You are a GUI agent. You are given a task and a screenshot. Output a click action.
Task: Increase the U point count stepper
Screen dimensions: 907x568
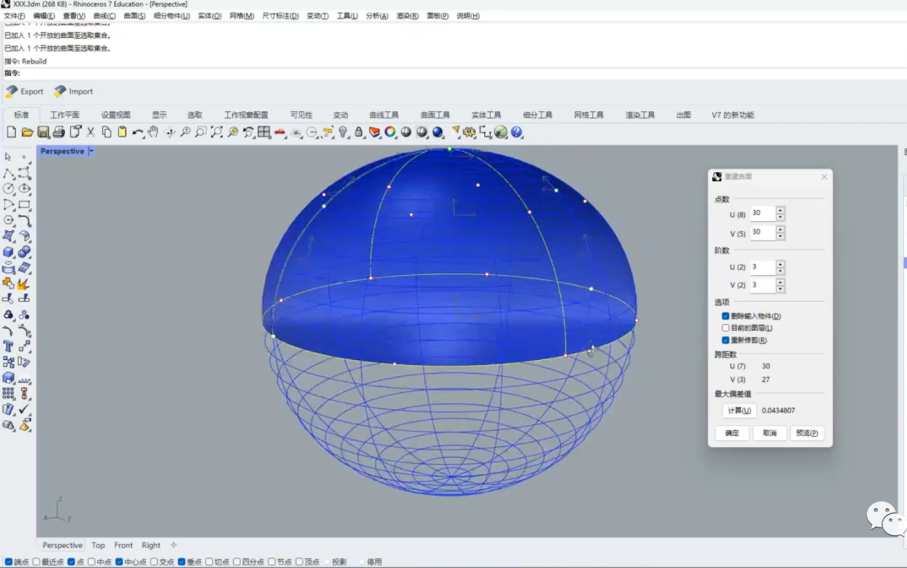pos(781,210)
